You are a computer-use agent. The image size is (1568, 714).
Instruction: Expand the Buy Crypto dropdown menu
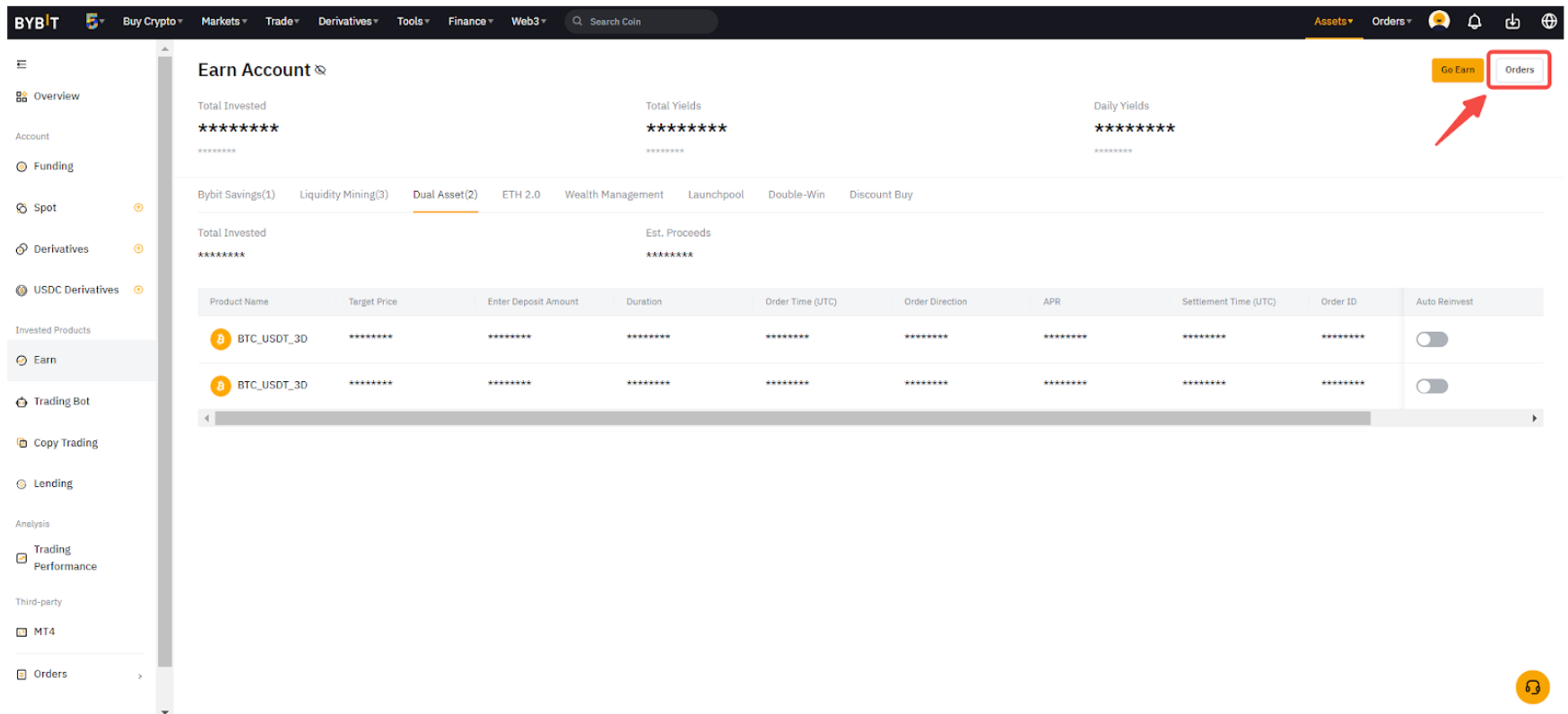[x=152, y=22]
